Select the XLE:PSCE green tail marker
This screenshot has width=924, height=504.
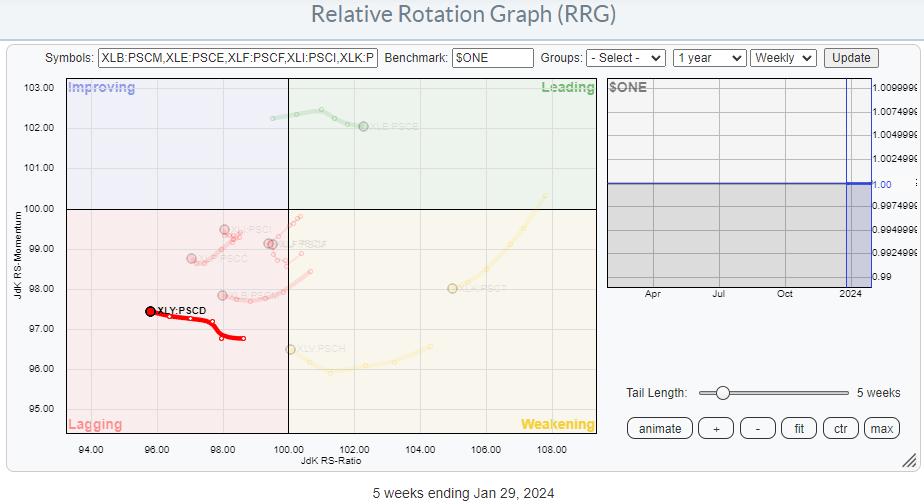point(363,126)
